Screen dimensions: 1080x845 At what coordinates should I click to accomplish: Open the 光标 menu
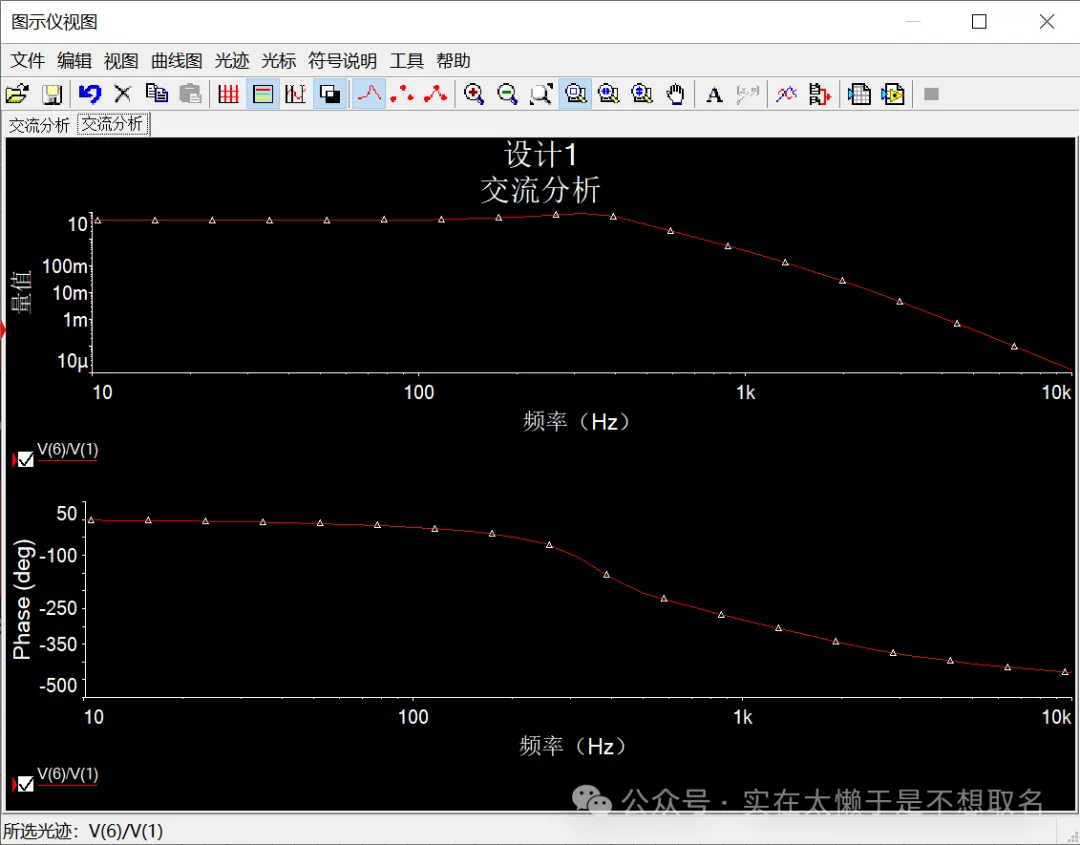coord(279,61)
